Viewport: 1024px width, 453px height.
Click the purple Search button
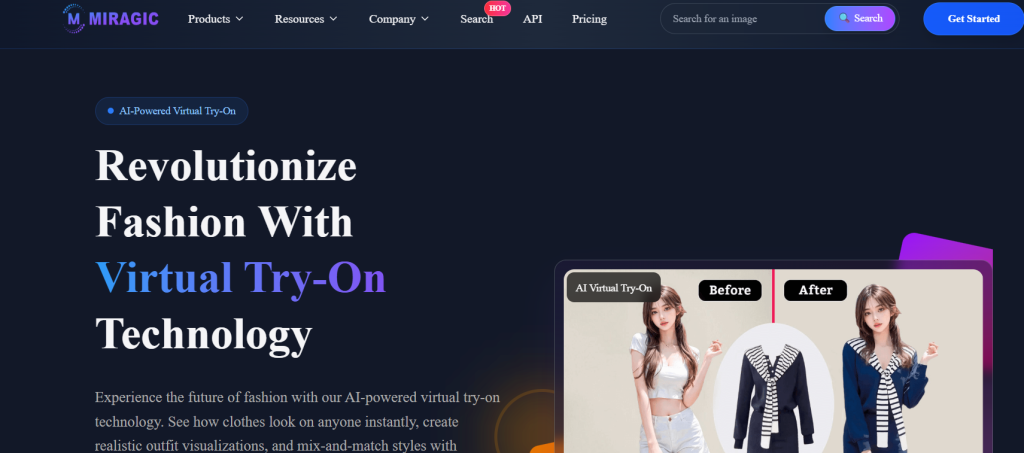859,18
